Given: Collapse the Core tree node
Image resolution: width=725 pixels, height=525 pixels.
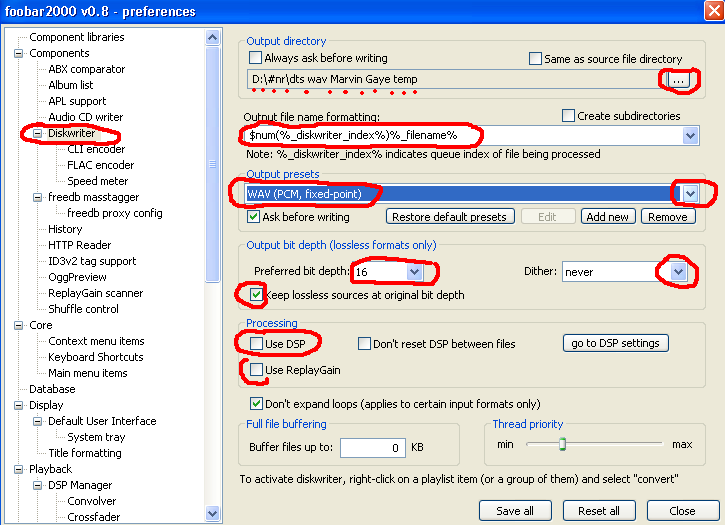Looking at the screenshot, I should 18,325.
